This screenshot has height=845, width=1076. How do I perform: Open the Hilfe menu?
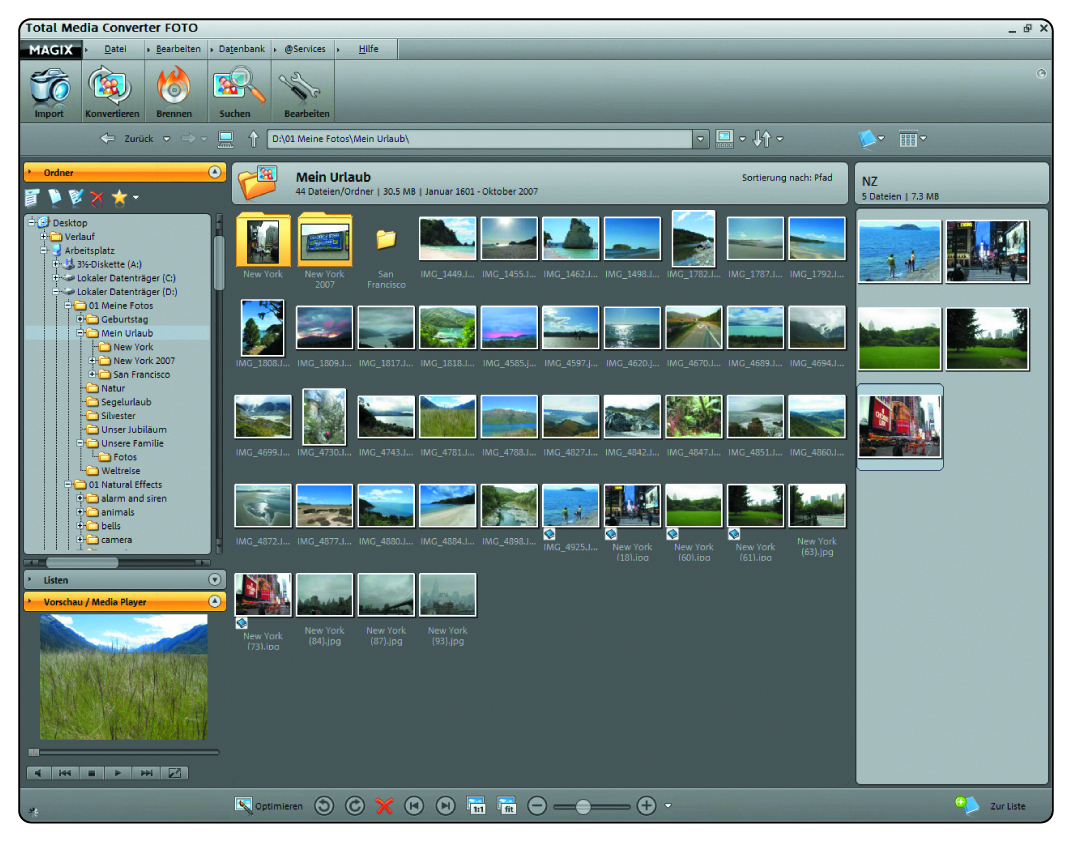(368, 49)
